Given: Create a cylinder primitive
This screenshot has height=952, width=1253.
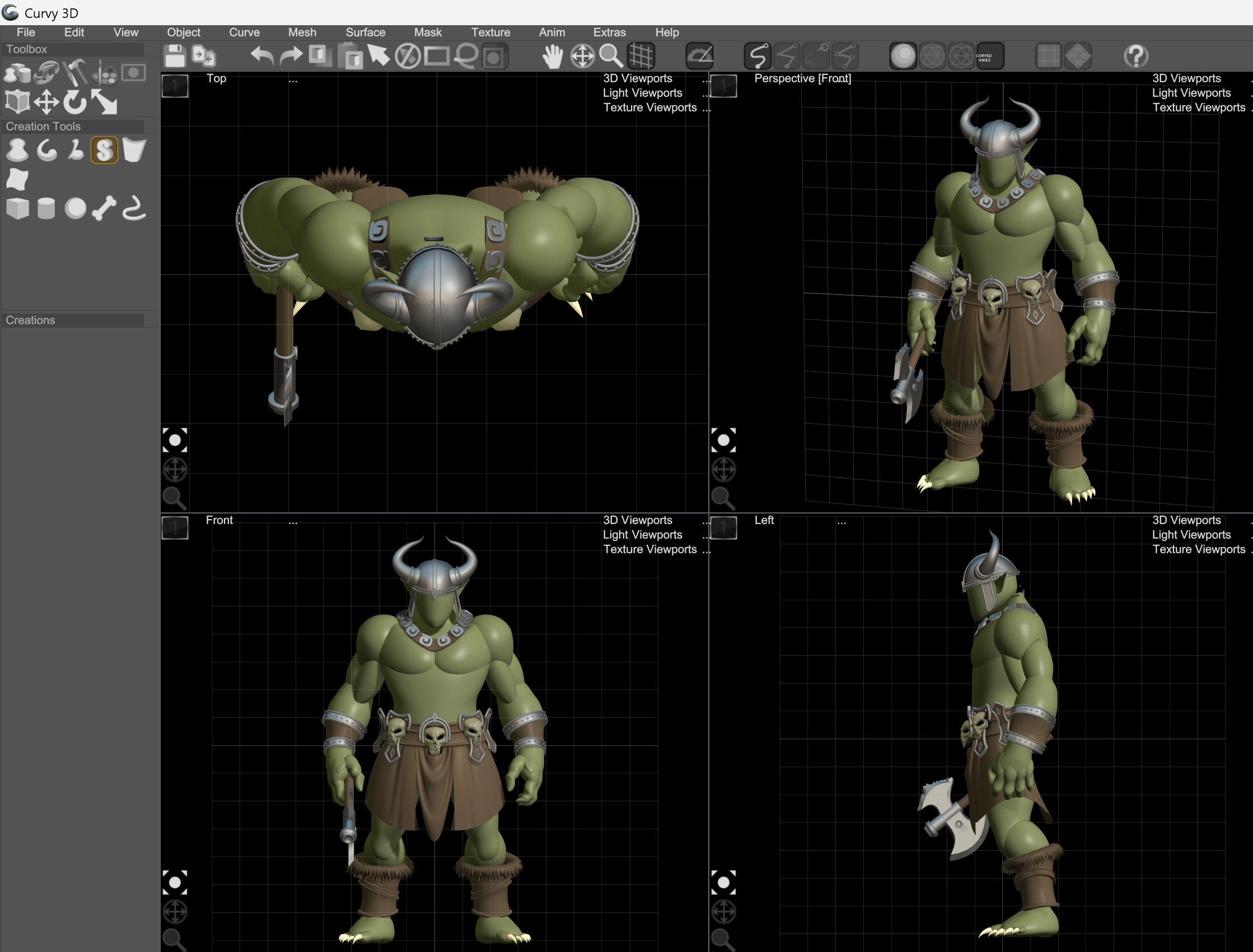Looking at the screenshot, I should click(x=46, y=208).
